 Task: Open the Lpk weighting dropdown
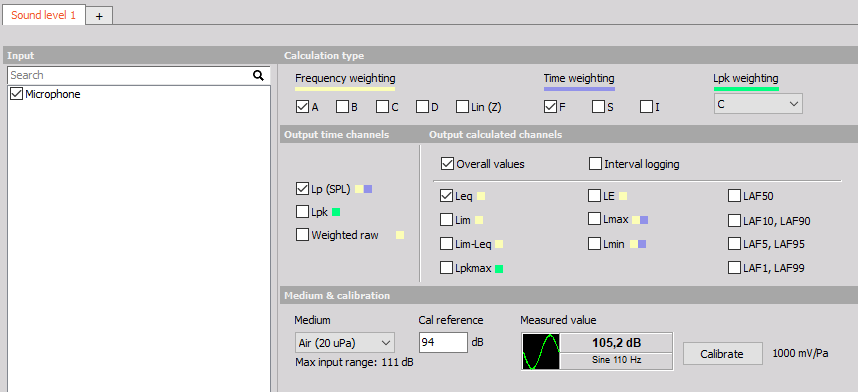click(758, 104)
